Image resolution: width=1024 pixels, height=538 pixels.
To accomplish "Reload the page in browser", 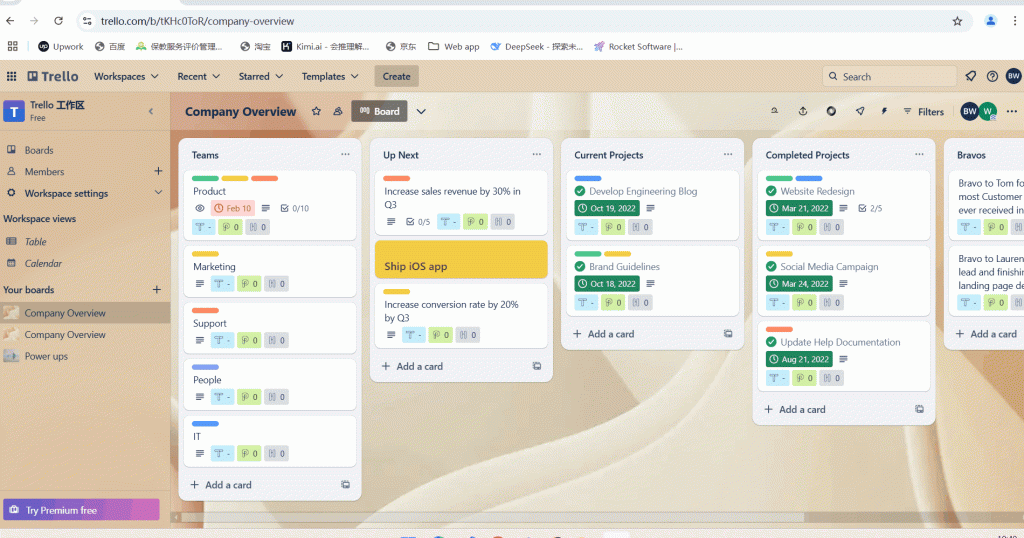I will click(58, 21).
